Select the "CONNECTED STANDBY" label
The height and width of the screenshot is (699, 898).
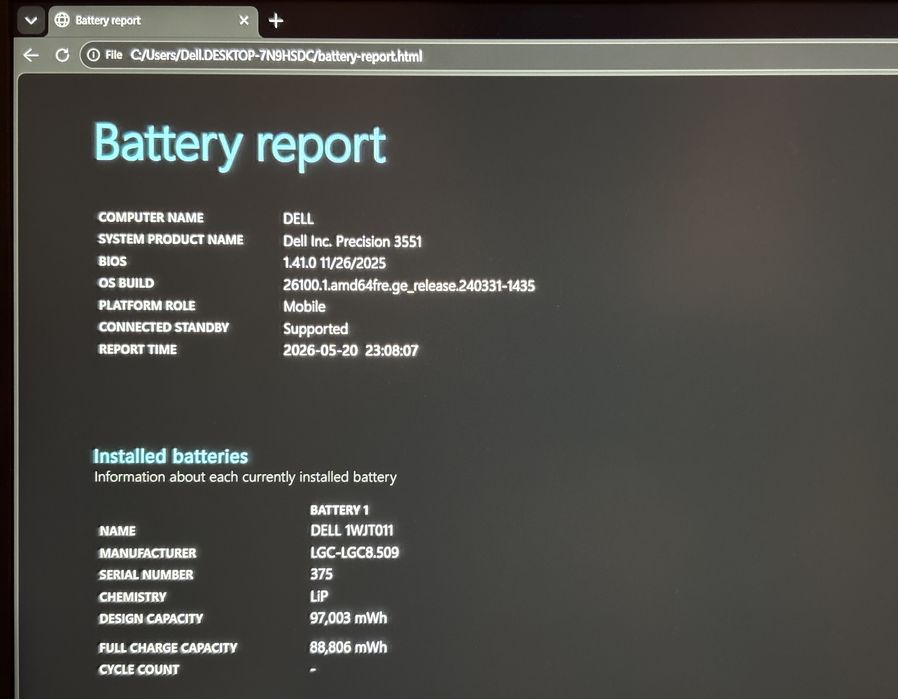point(163,327)
